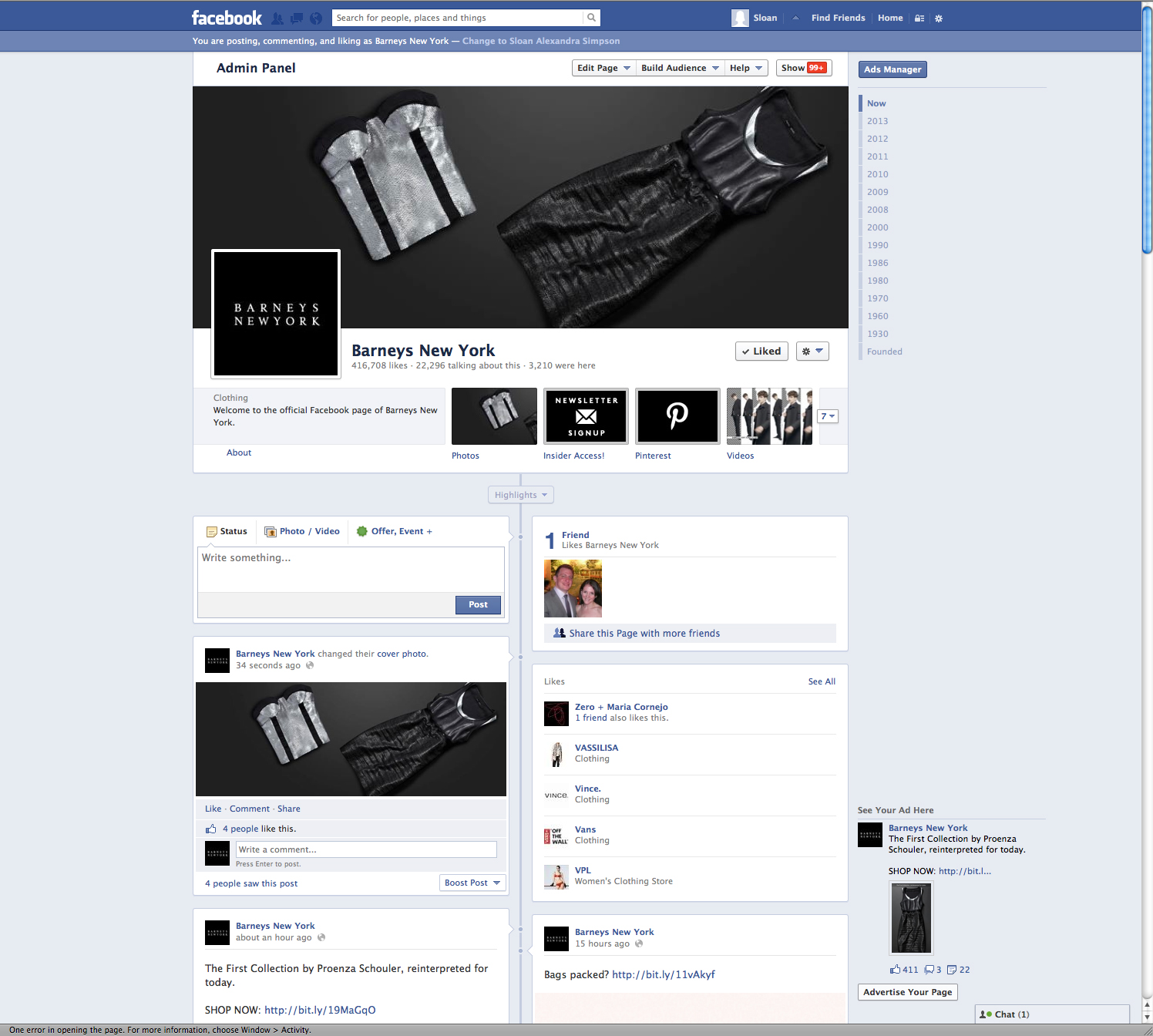This screenshot has height=1036, width=1153.
Task: Click the Write something status field
Action: [351, 570]
